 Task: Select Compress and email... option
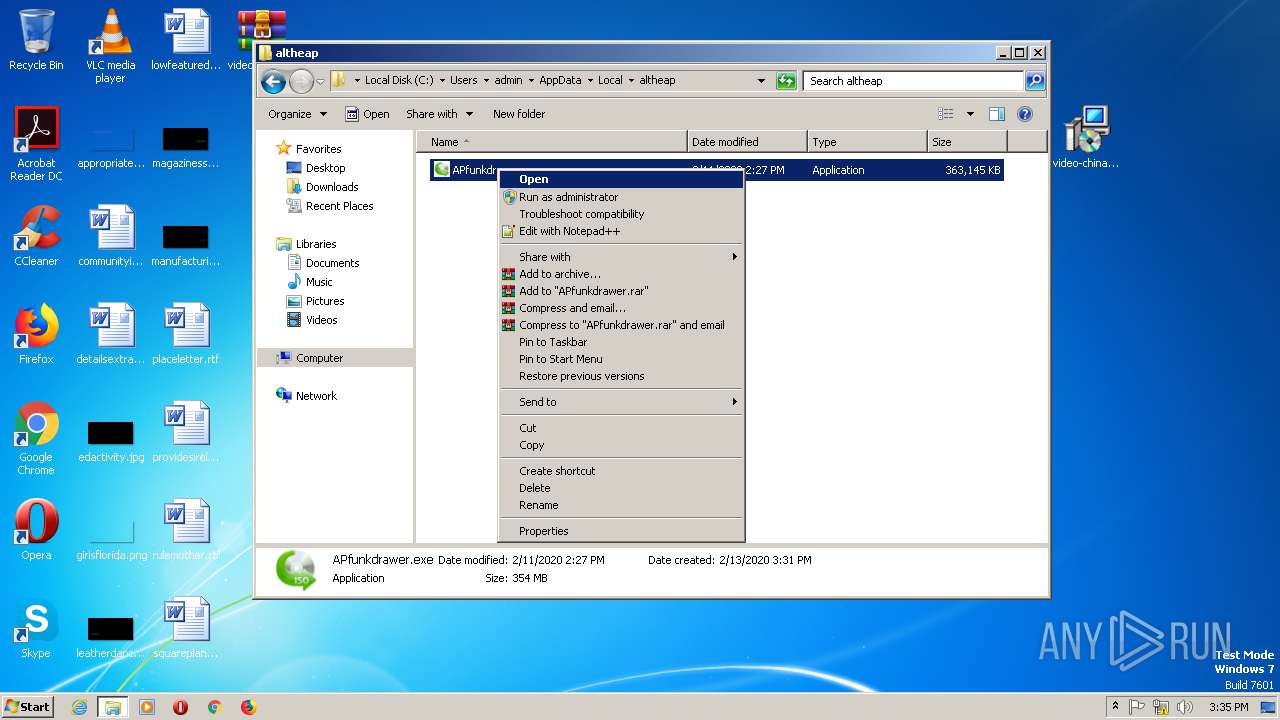point(621,308)
